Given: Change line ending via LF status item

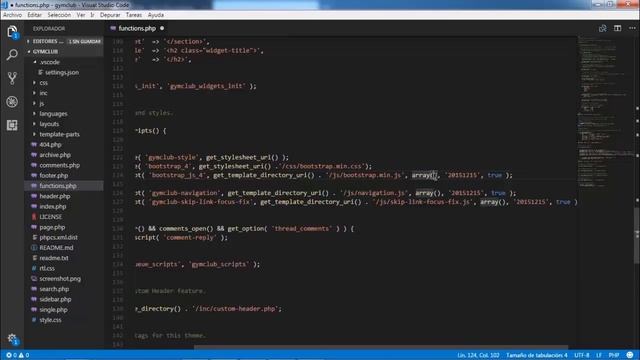Looking at the screenshot, I should [599, 355].
